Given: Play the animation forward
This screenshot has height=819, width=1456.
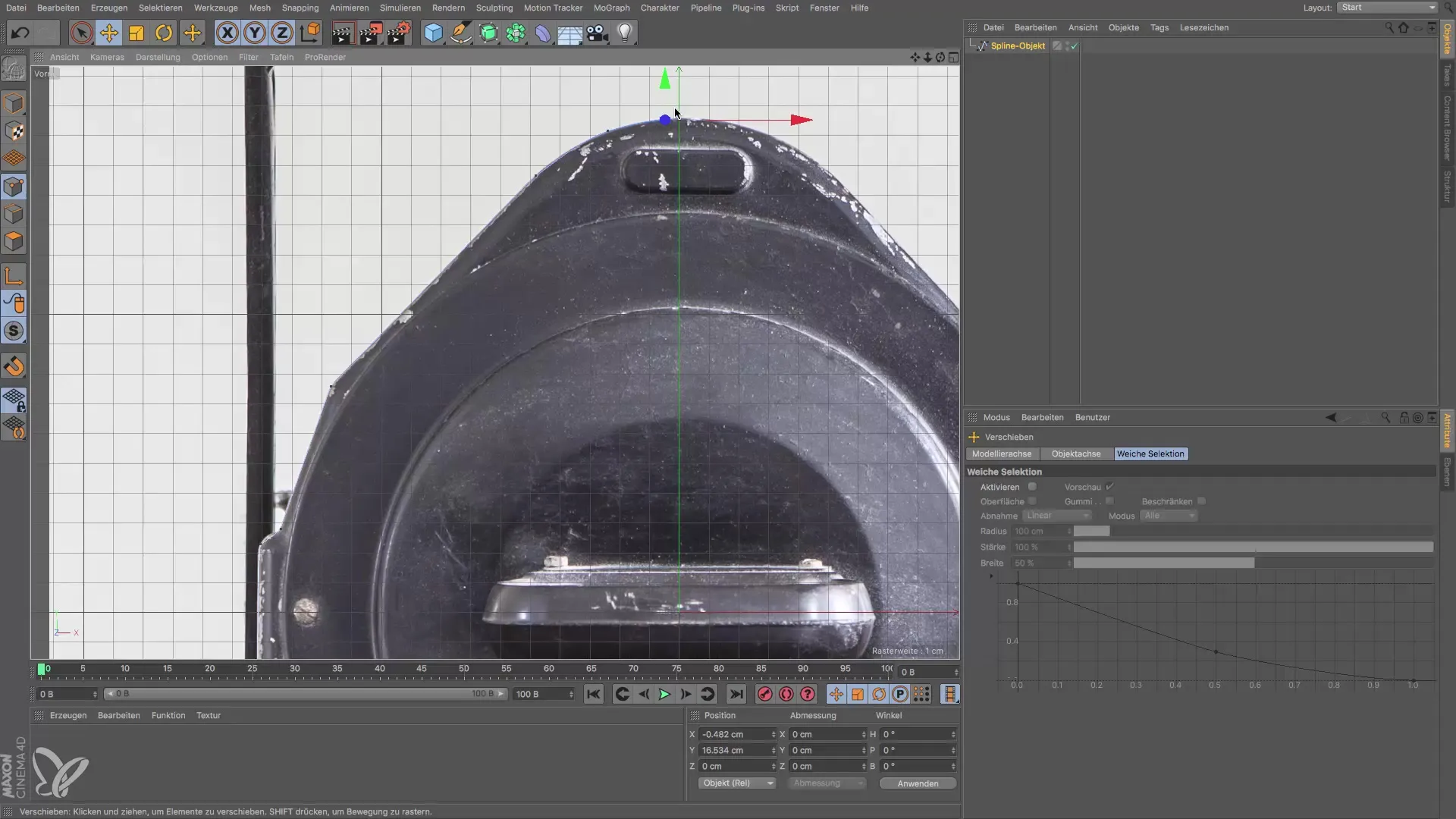Looking at the screenshot, I should pos(664,694).
